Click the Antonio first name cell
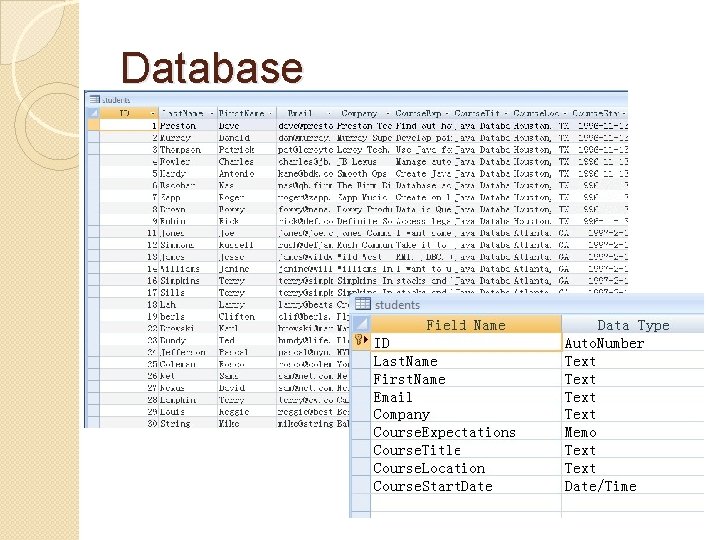Image resolution: width=720 pixels, height=540 pixels. point(247,173)
